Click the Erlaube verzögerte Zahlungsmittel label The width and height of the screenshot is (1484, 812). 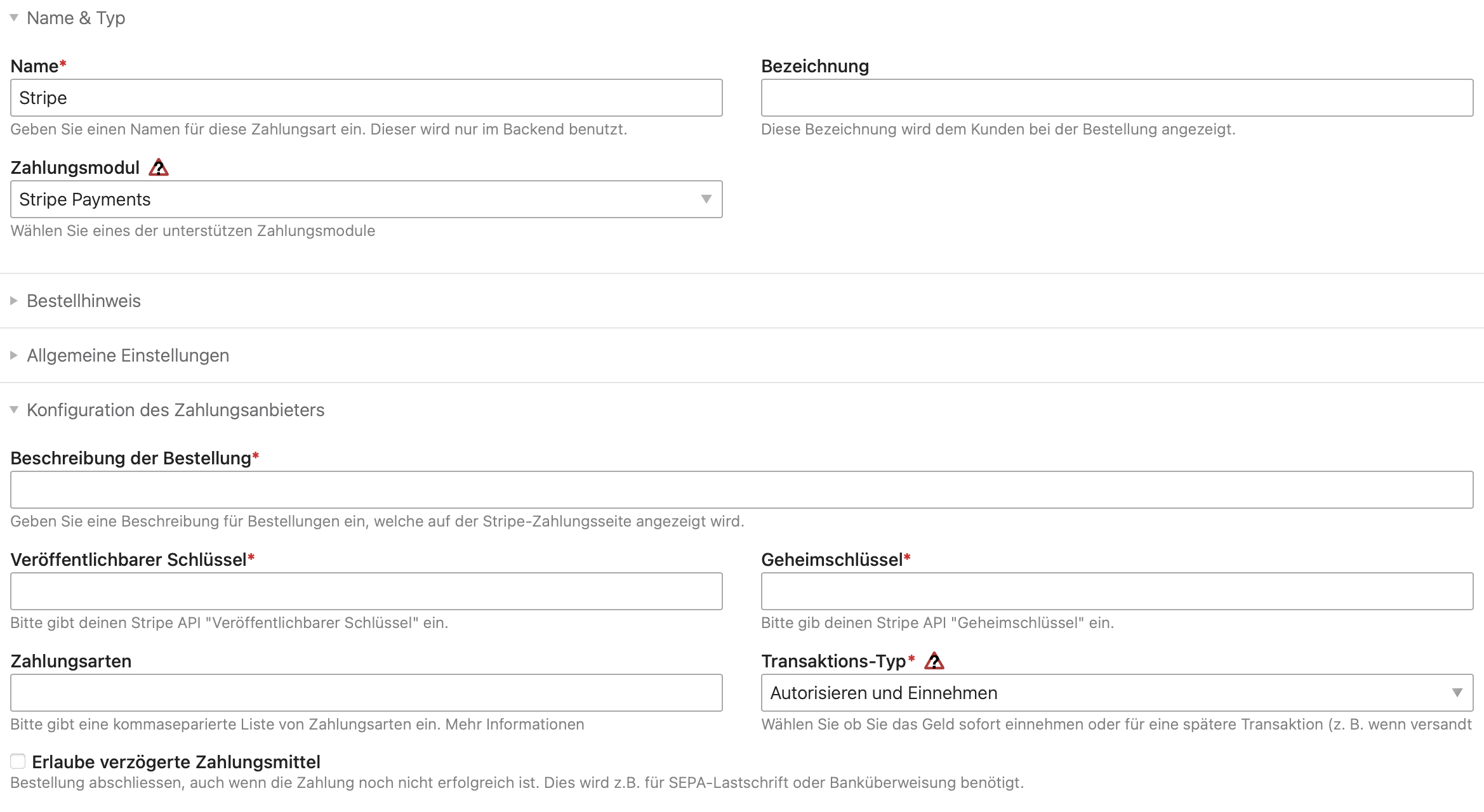[176, 762]
